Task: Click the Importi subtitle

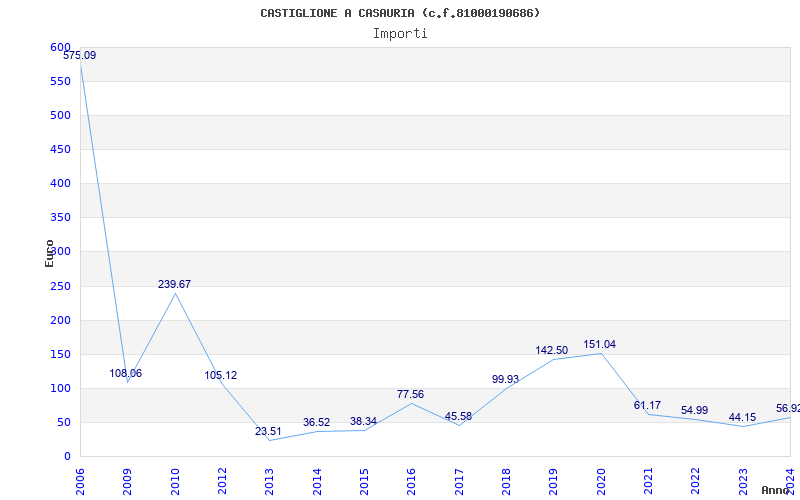Action: [400, 34]
